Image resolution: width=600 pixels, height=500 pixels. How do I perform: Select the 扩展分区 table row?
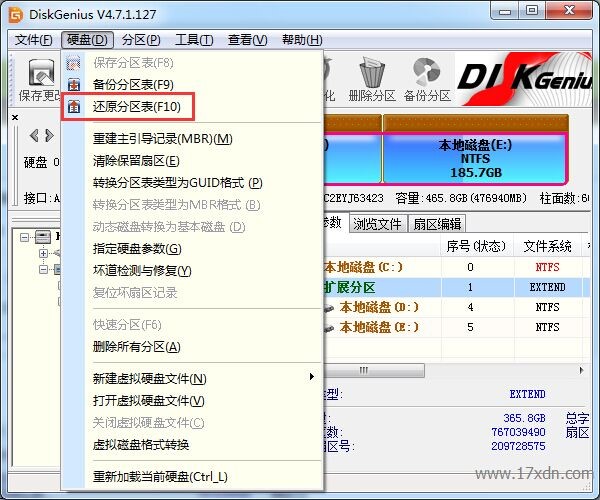point(455,287)
